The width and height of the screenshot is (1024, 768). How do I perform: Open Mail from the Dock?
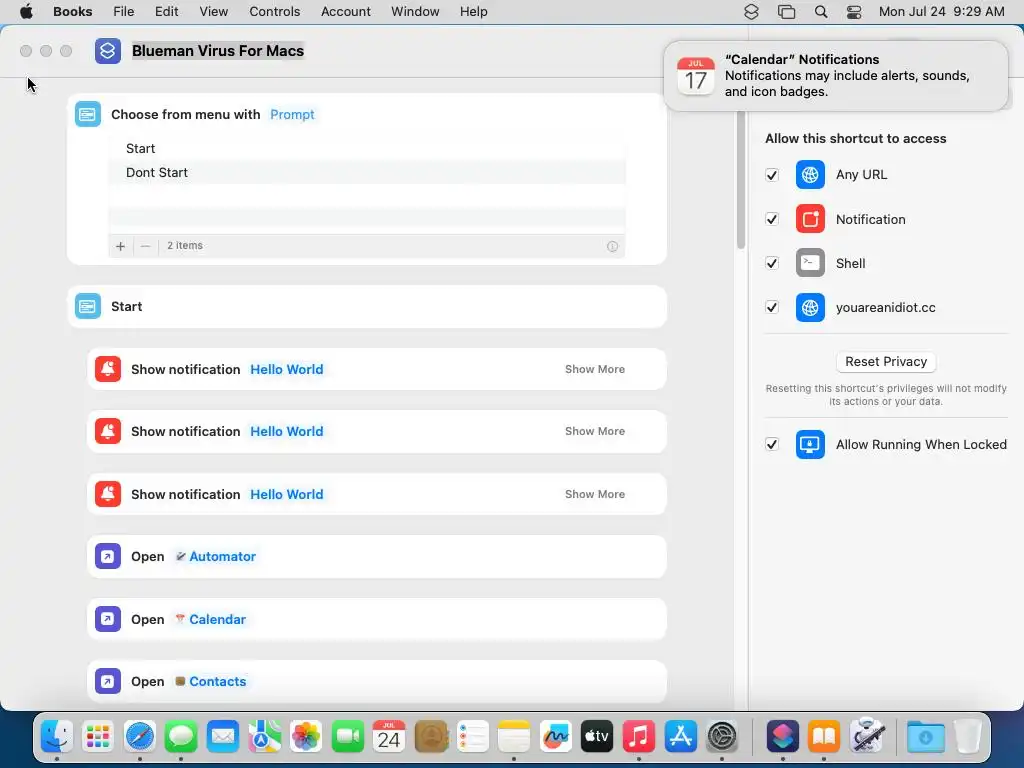coord(223,737)
